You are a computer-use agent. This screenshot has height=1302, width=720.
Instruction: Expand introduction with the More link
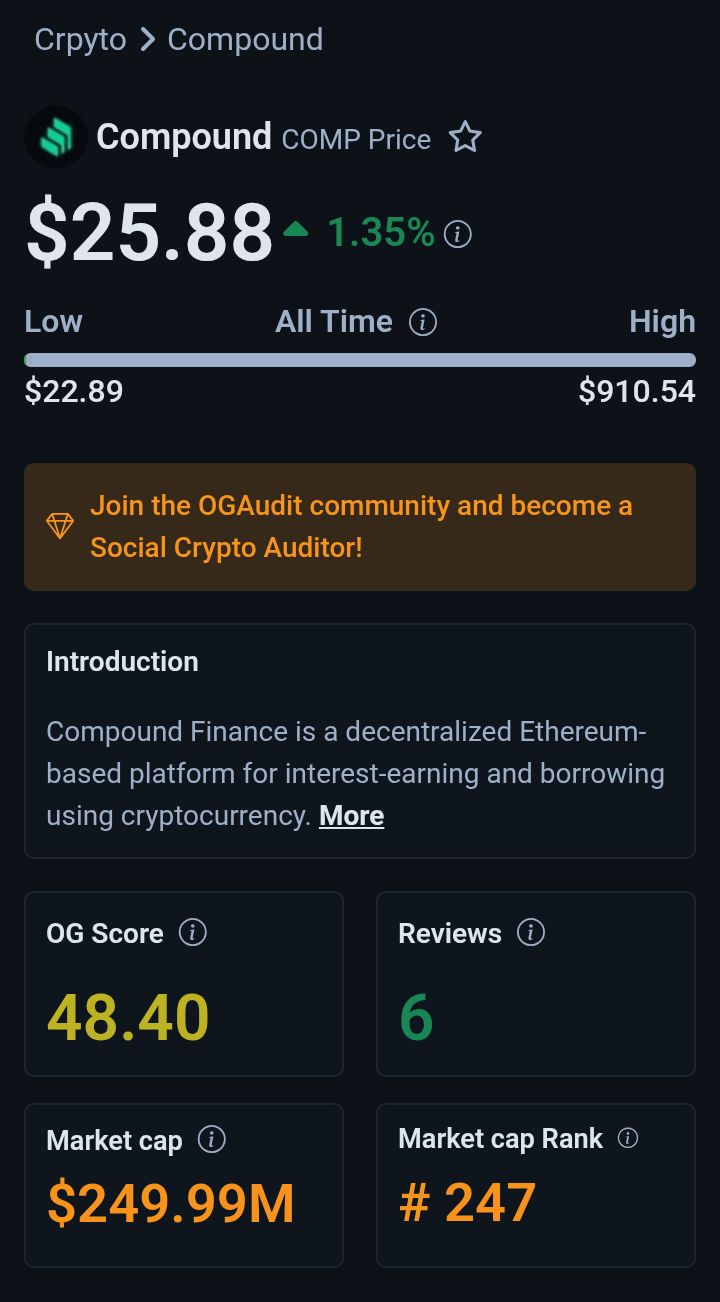coord(351,816)
